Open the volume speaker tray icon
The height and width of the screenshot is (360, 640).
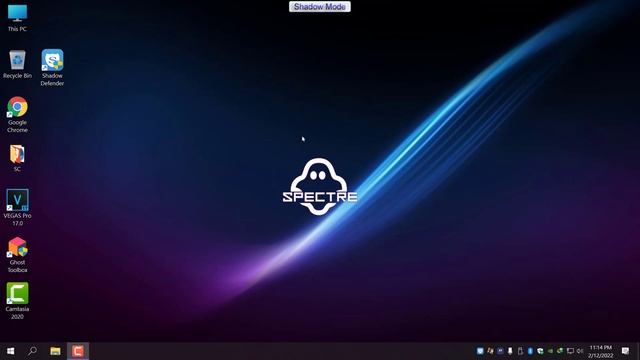[x=580, y=351]
